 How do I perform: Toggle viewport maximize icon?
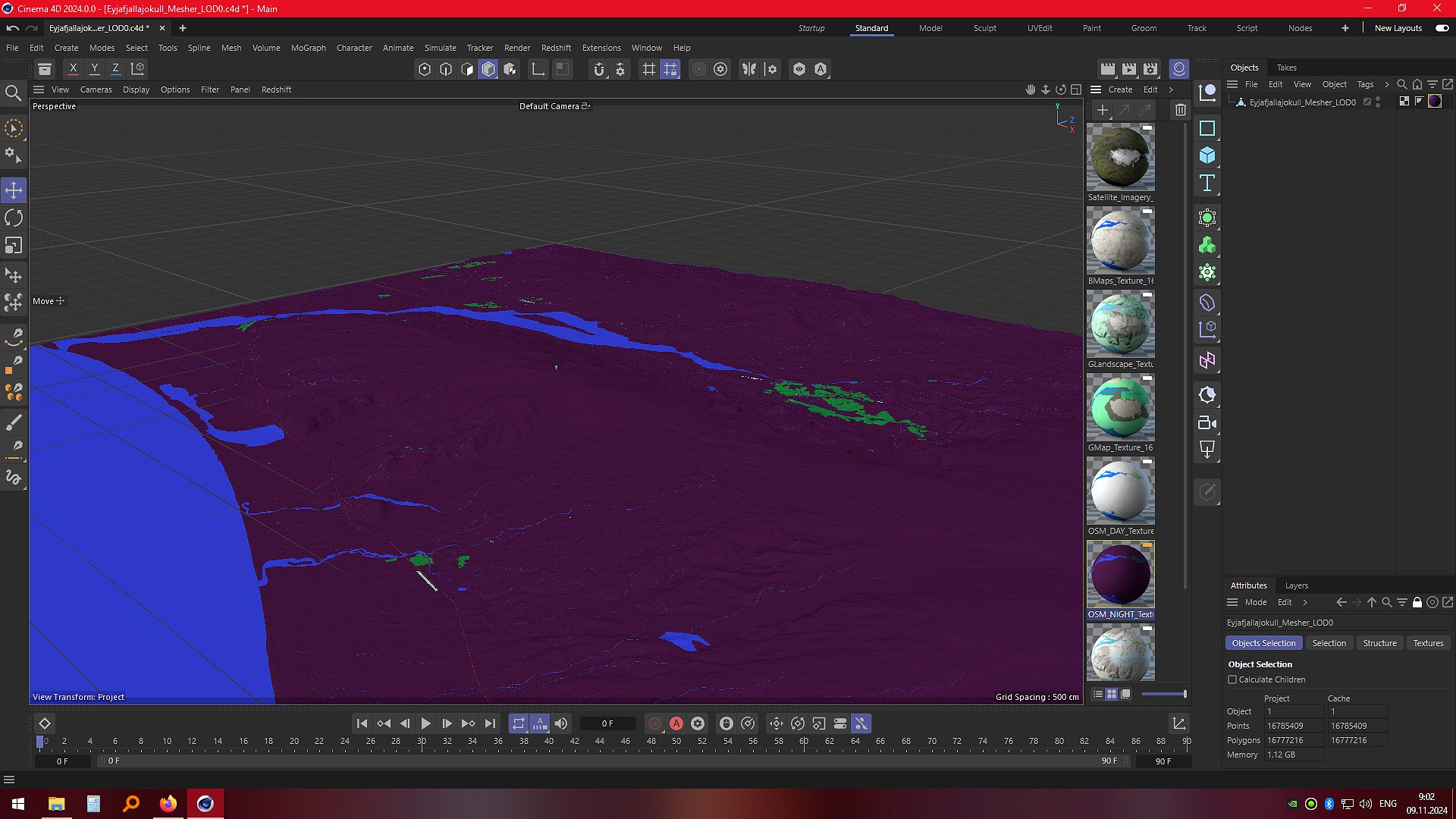click(x=1076, y=89)
